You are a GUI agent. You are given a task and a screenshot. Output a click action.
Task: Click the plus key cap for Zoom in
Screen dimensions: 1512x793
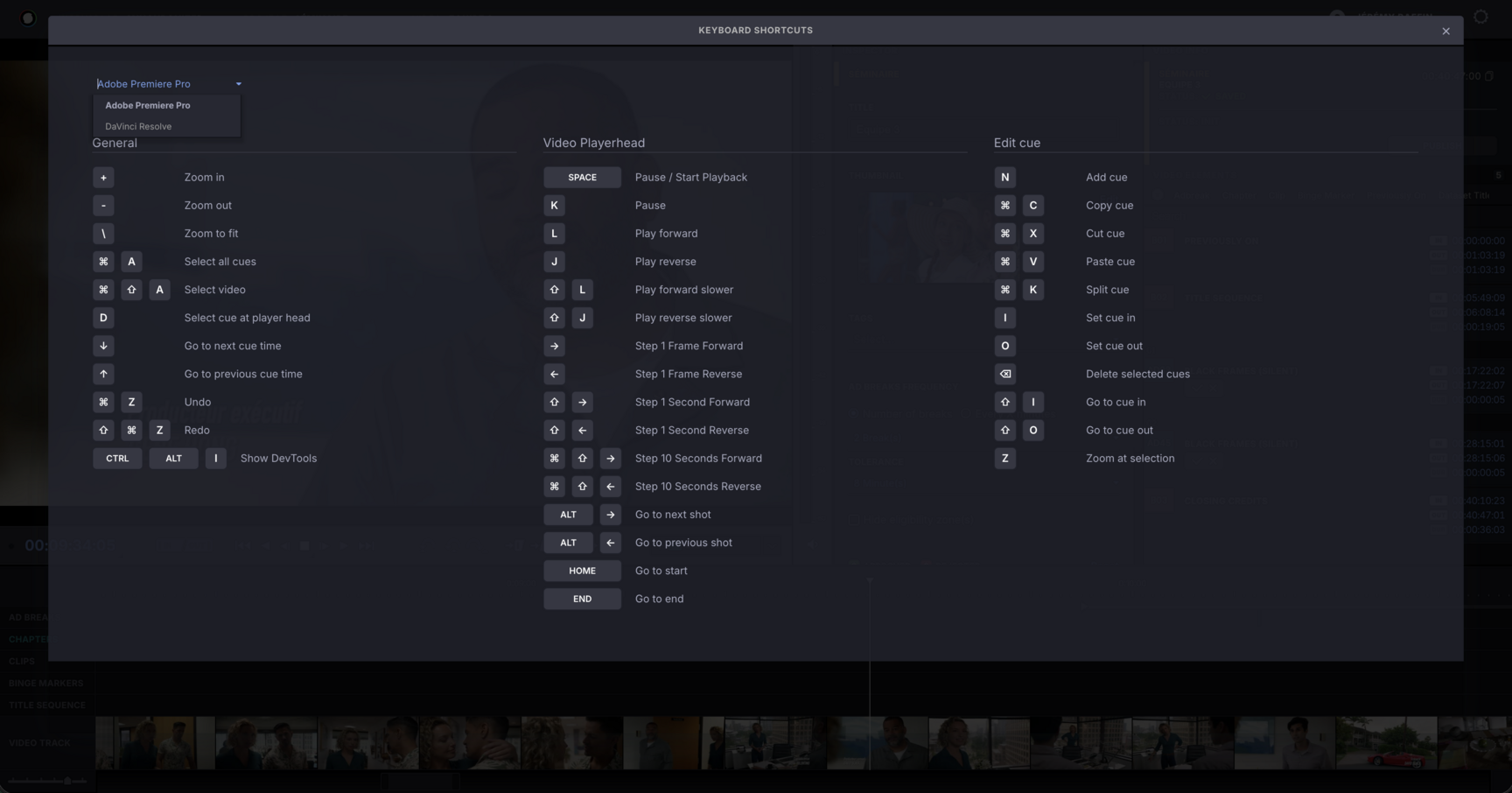[x=103, y=178]
